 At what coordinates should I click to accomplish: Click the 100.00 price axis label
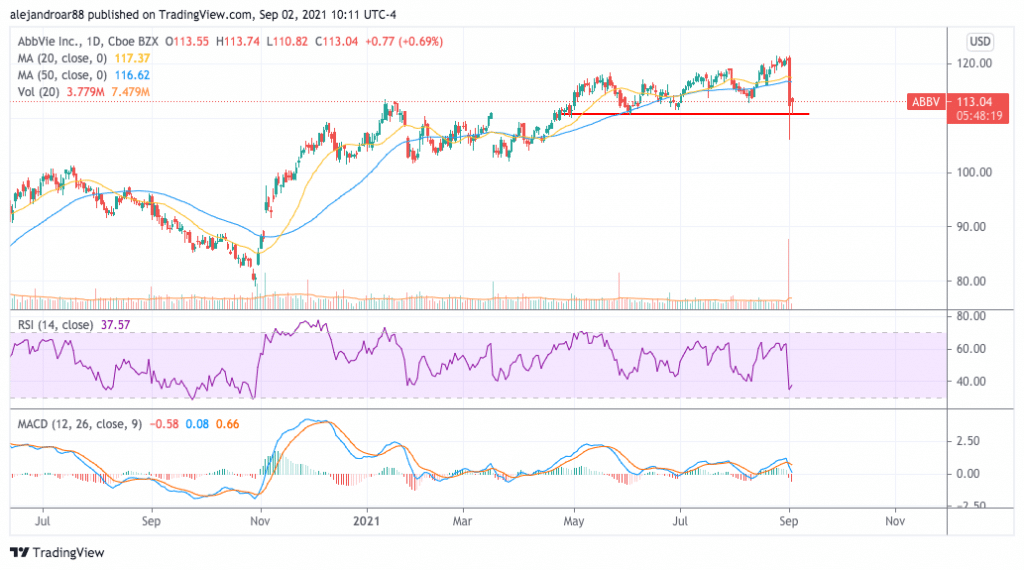pyautogui.click(x=974, y=172)
